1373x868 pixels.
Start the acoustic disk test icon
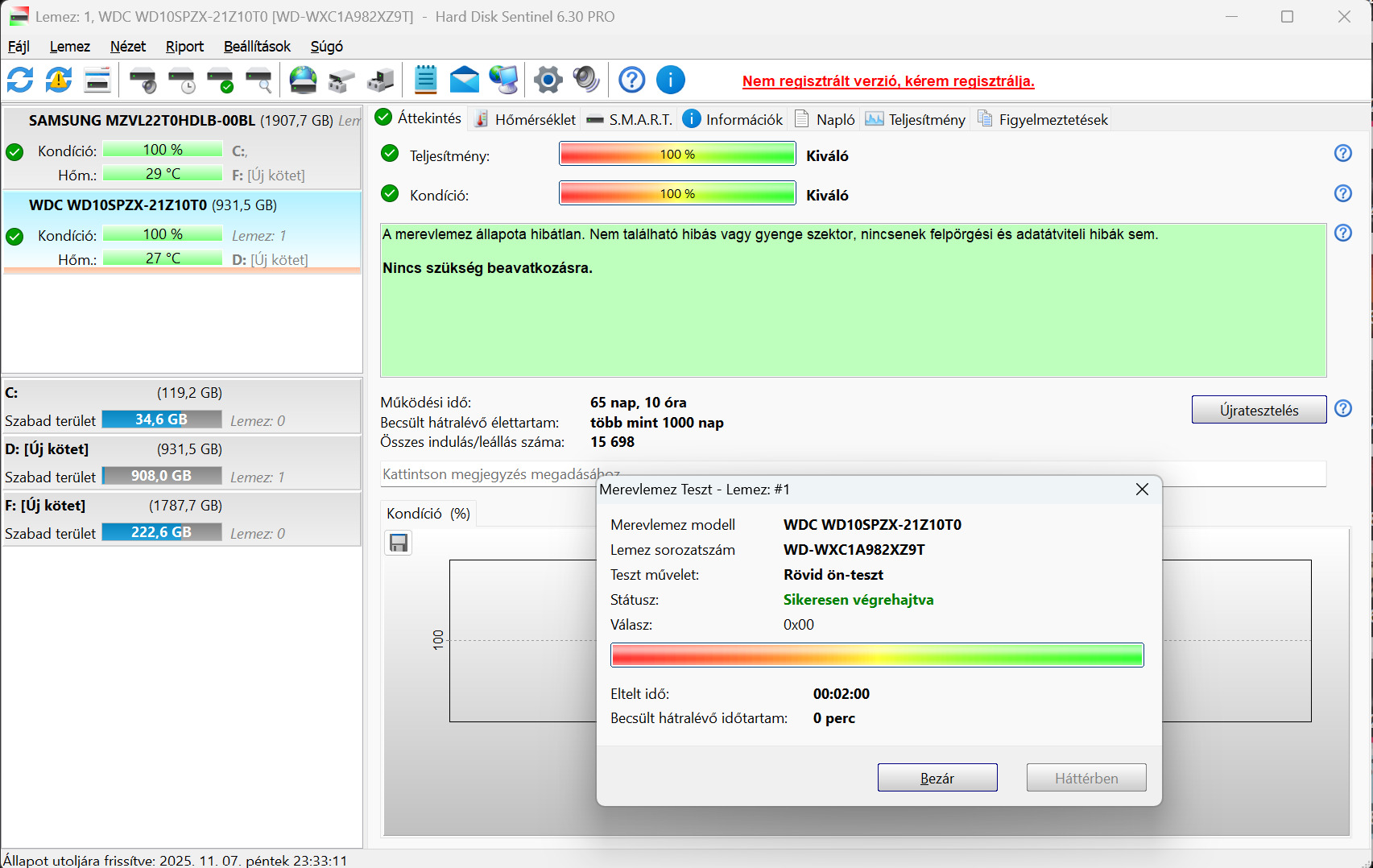point(143,80)
